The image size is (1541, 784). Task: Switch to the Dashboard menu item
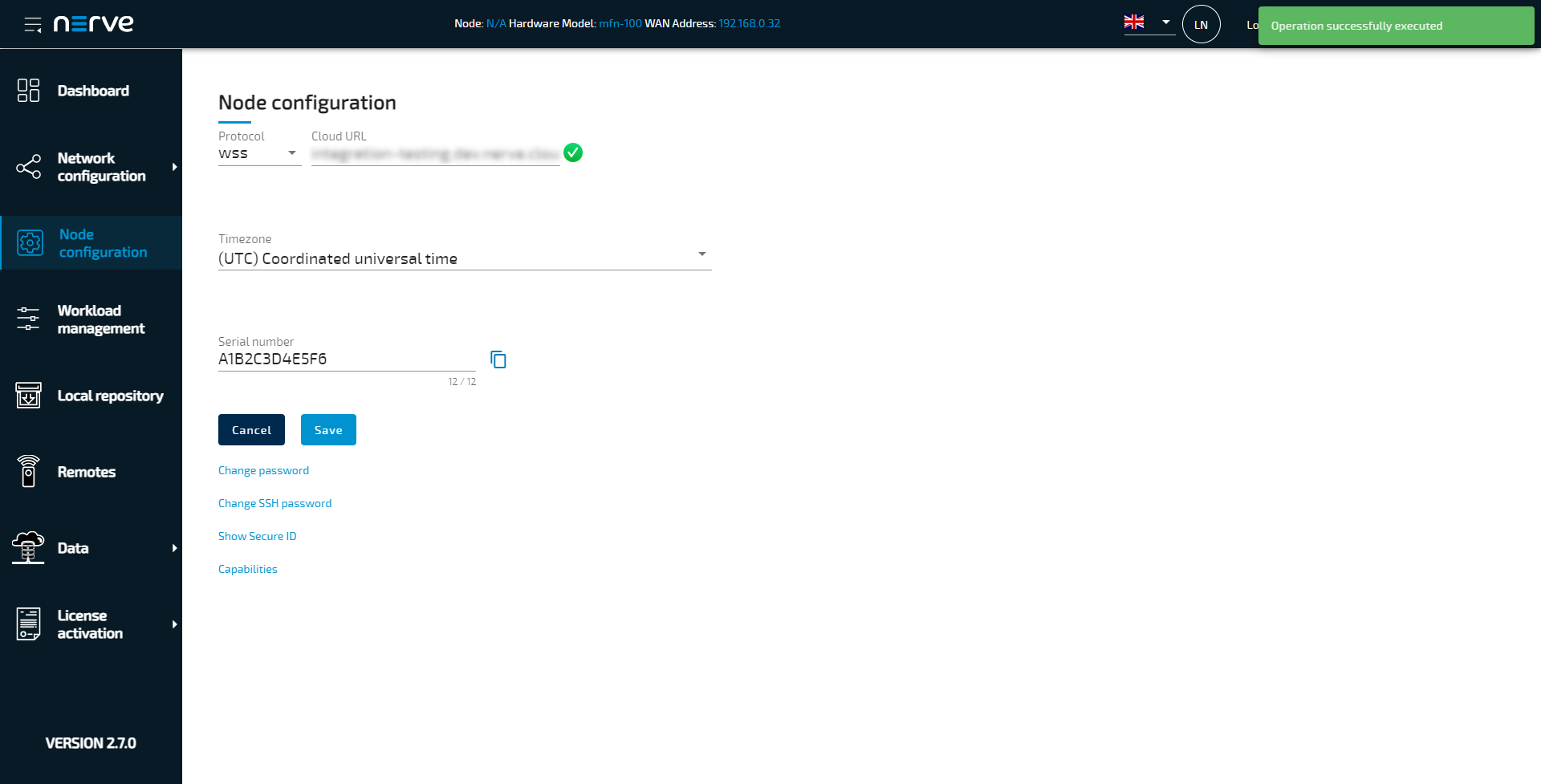(93, 91)
